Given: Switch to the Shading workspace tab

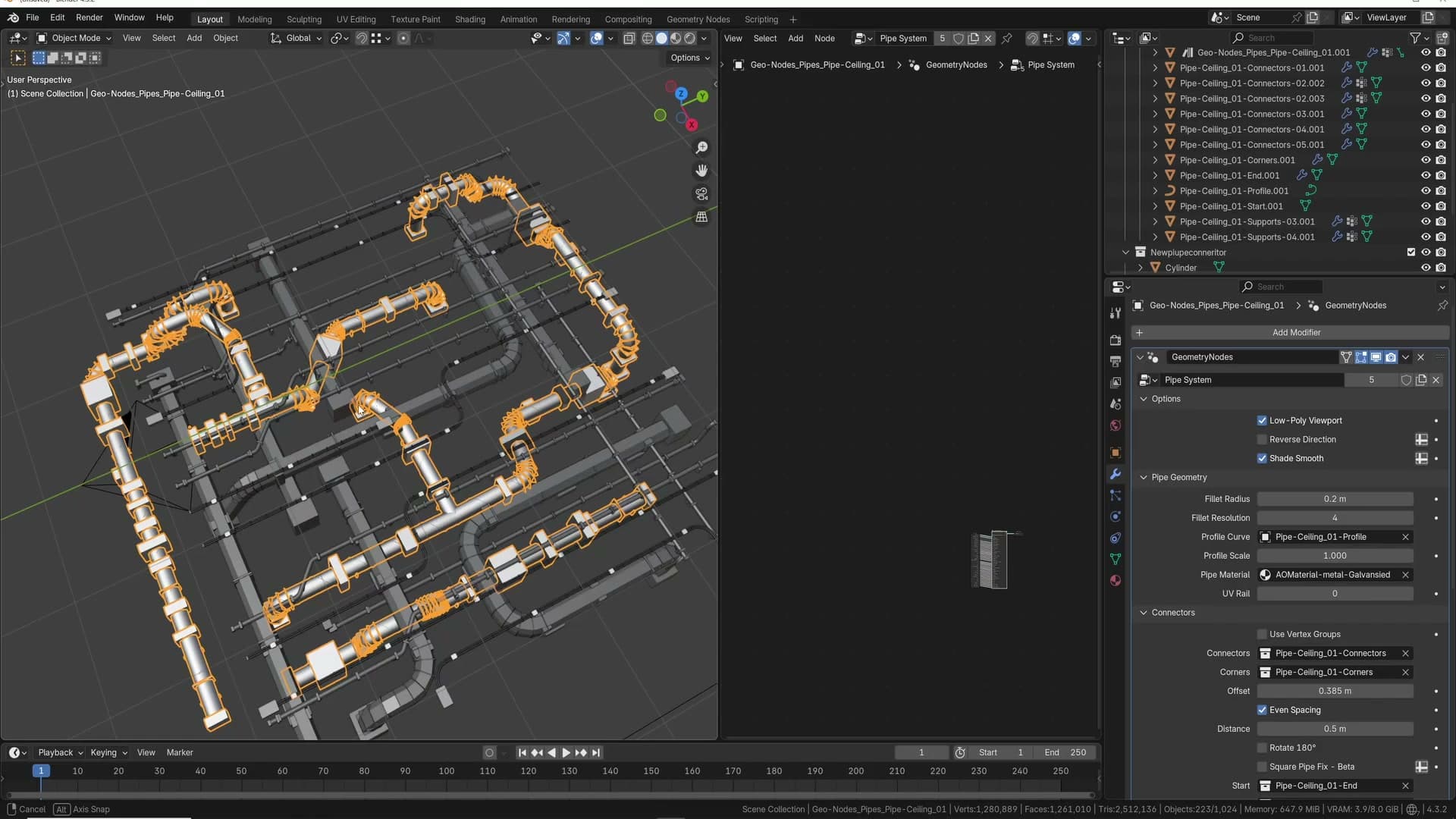Looking at the screenshot, I should [x=470, y=20].
